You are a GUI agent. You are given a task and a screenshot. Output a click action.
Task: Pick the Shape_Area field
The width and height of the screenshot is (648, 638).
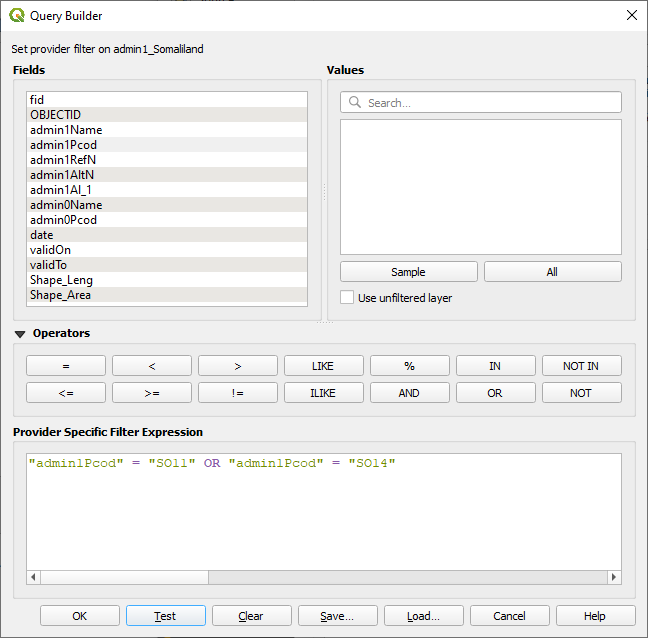pyautogui.click(x=62, y=295)
